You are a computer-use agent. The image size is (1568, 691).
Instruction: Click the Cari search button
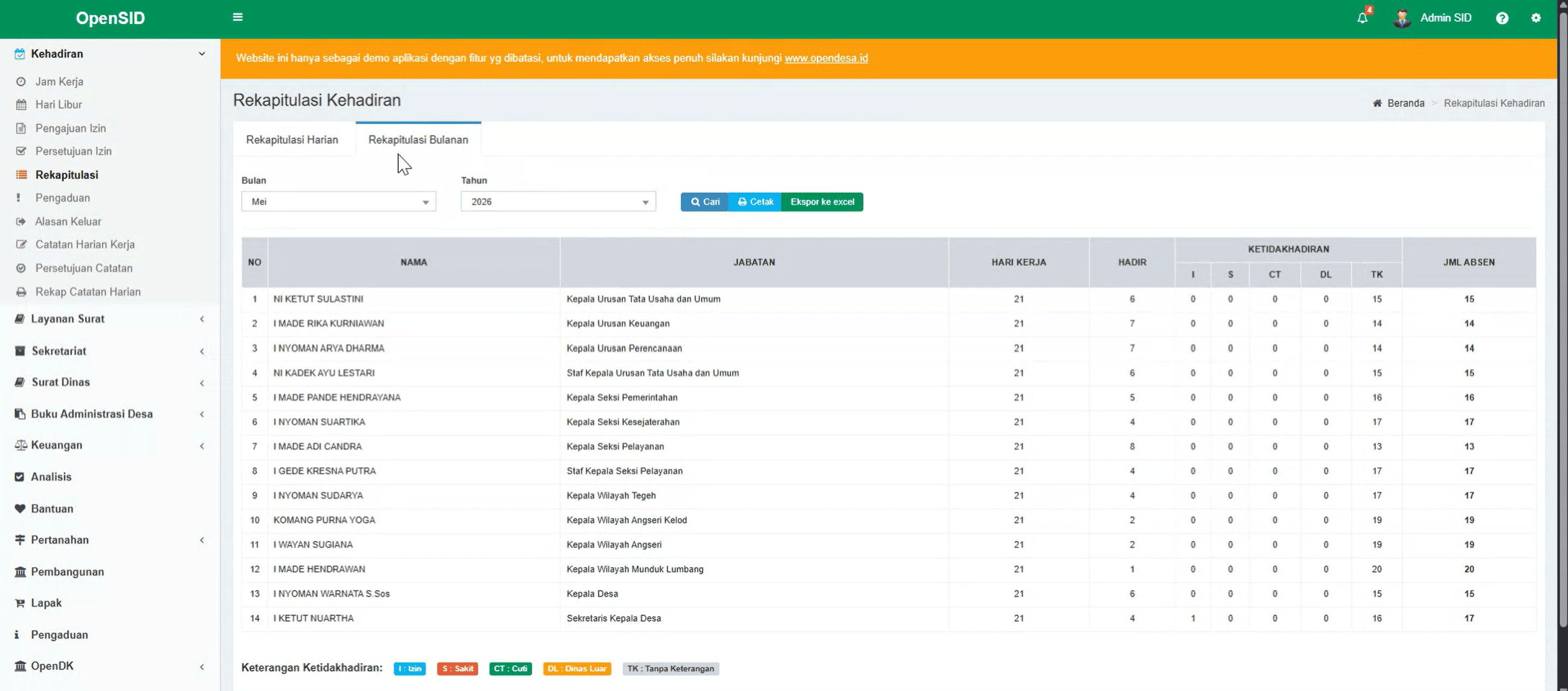point(704,201)
